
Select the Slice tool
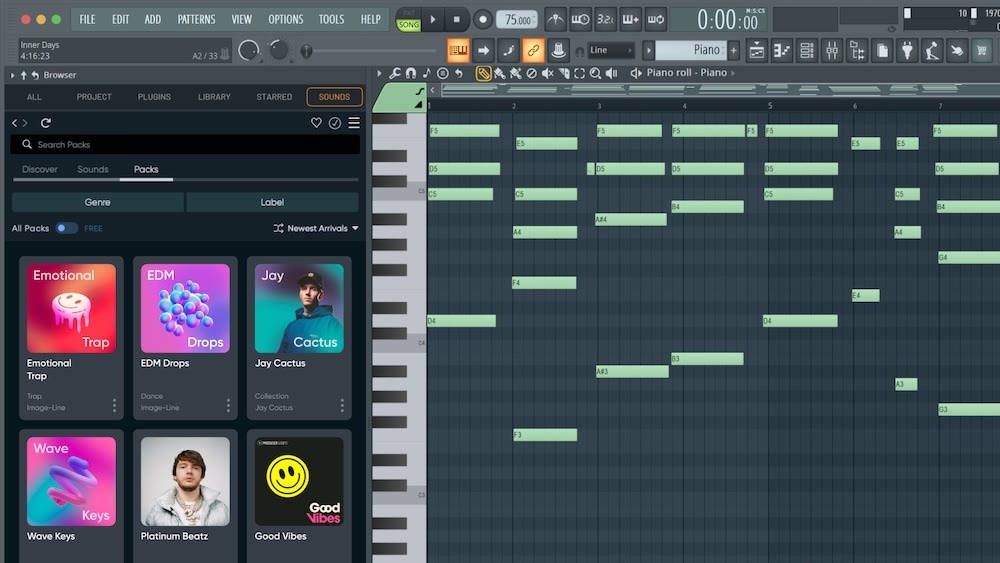point(564,73)
